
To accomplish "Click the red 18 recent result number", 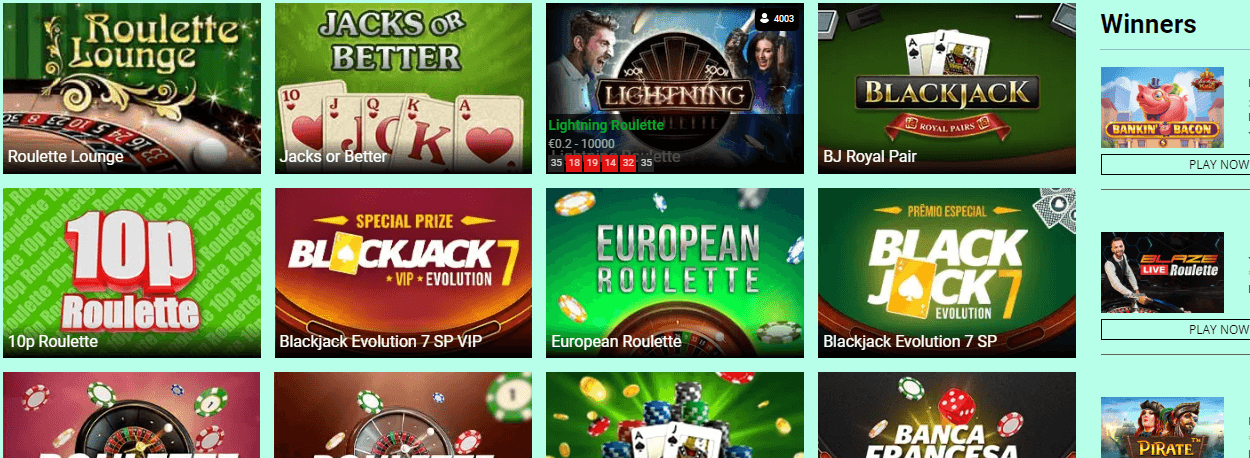I will [574, 163].
